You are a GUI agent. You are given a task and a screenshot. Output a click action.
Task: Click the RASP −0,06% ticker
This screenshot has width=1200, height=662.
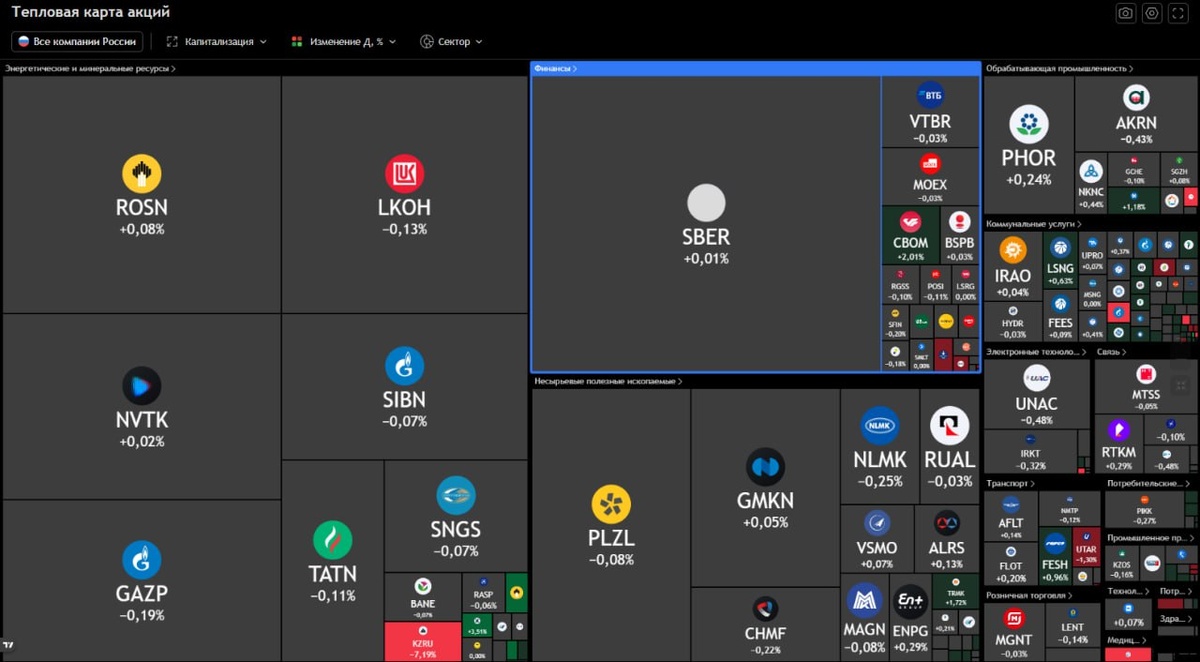point(483,595)
